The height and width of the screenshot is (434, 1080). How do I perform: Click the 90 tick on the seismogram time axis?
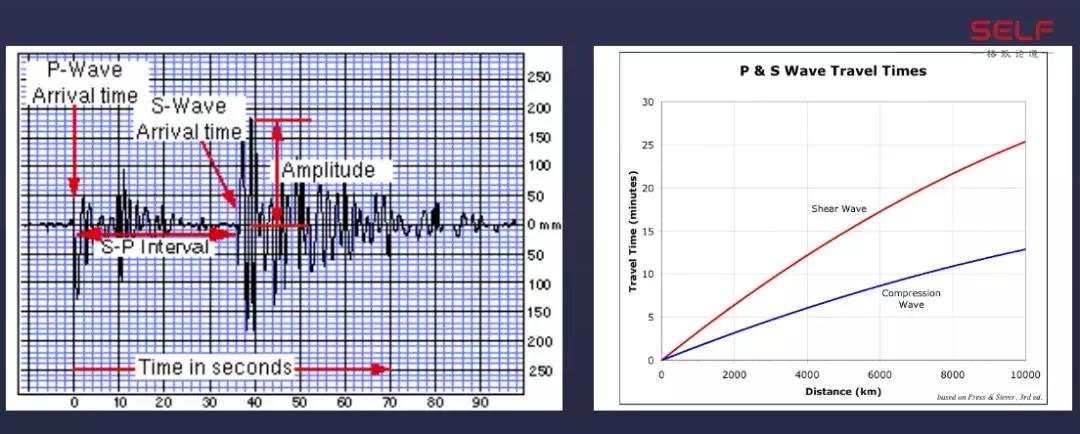coord(479,401)
